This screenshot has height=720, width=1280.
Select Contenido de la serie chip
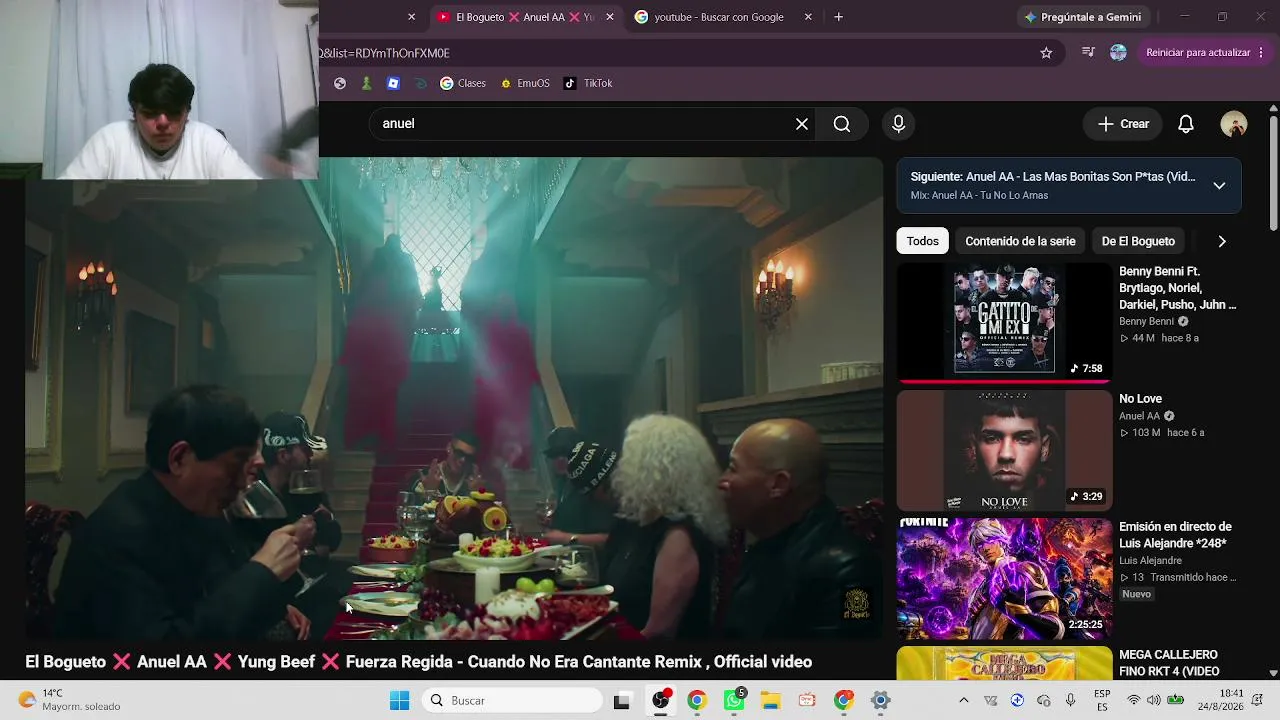[1020, 241]
